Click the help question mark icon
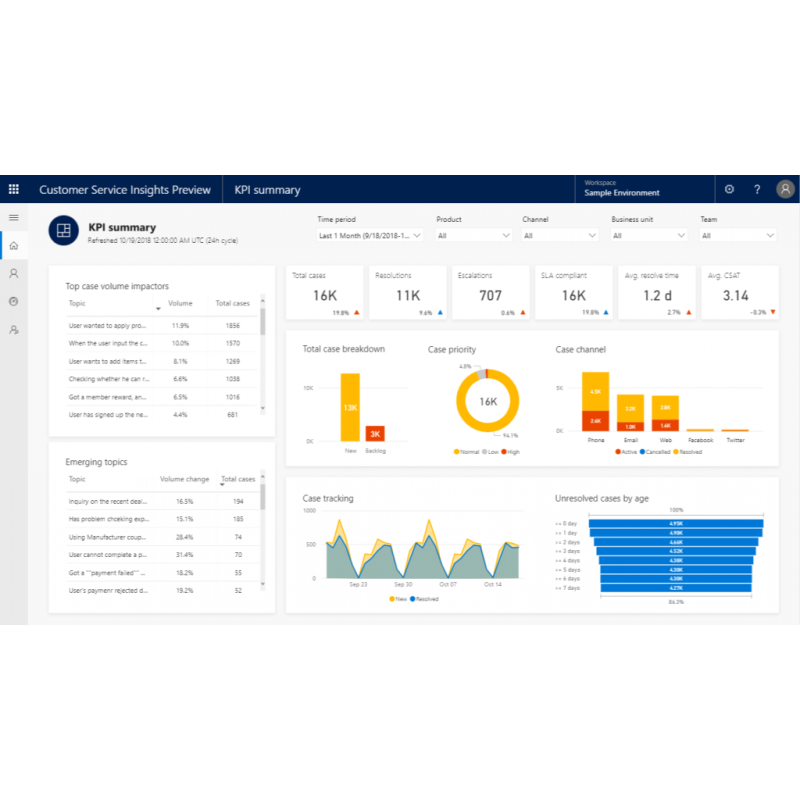 (x=757, y=189)
